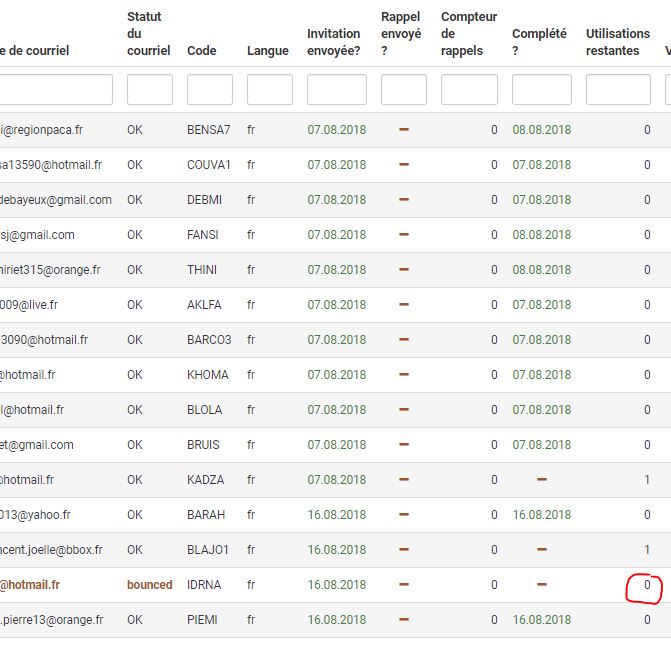The image size is (671, 646).
Task: Select the bounced status cell for IDRNA
Action: [x=149, y=585]
